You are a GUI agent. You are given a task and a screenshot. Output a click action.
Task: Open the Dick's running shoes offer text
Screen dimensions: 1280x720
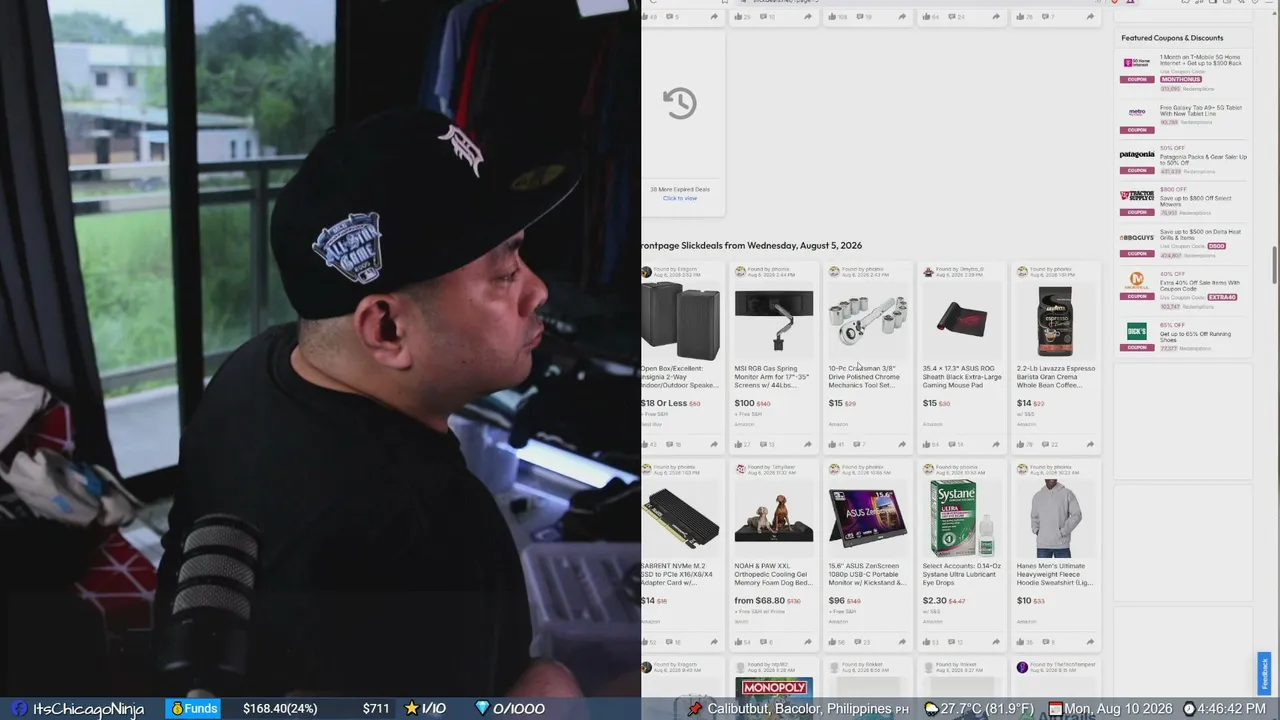point(1195,337)
